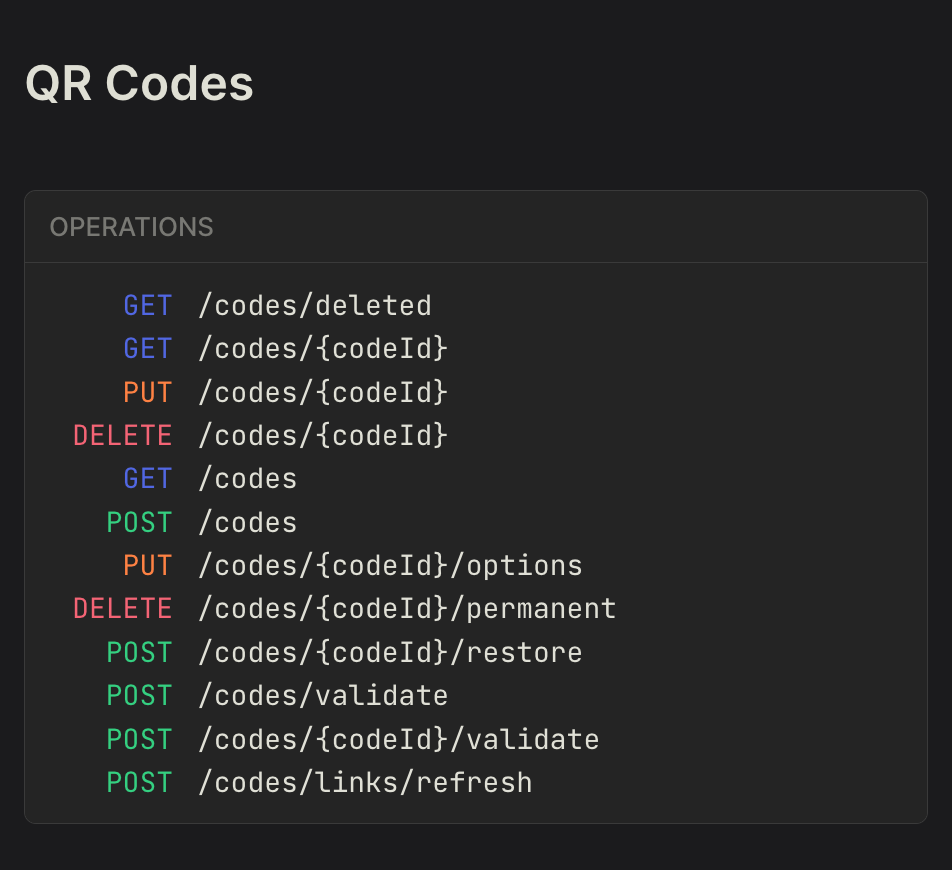Screen dimensions: 952x870
Task: Select the PUT /codes/{codeId} operation
Action: [x=322, y=392]
